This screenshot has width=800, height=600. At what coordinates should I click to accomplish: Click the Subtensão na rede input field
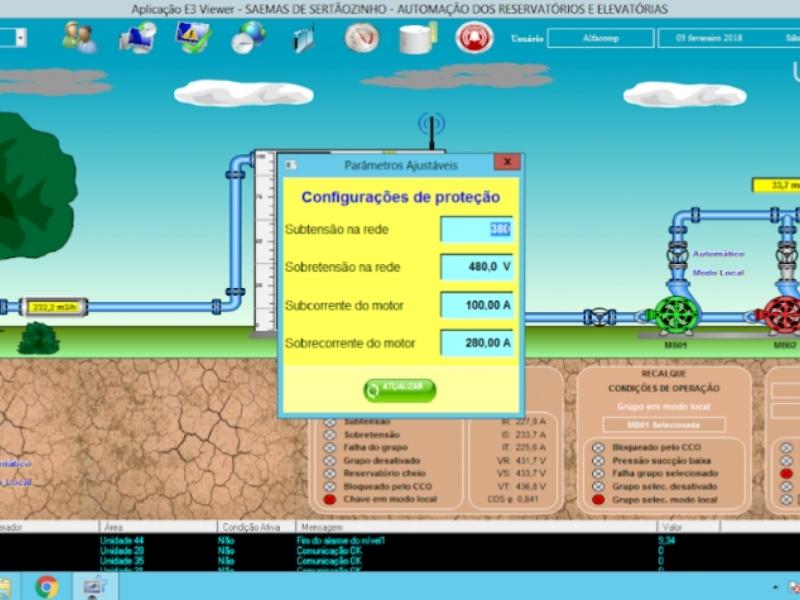click(x=477, y=229)
